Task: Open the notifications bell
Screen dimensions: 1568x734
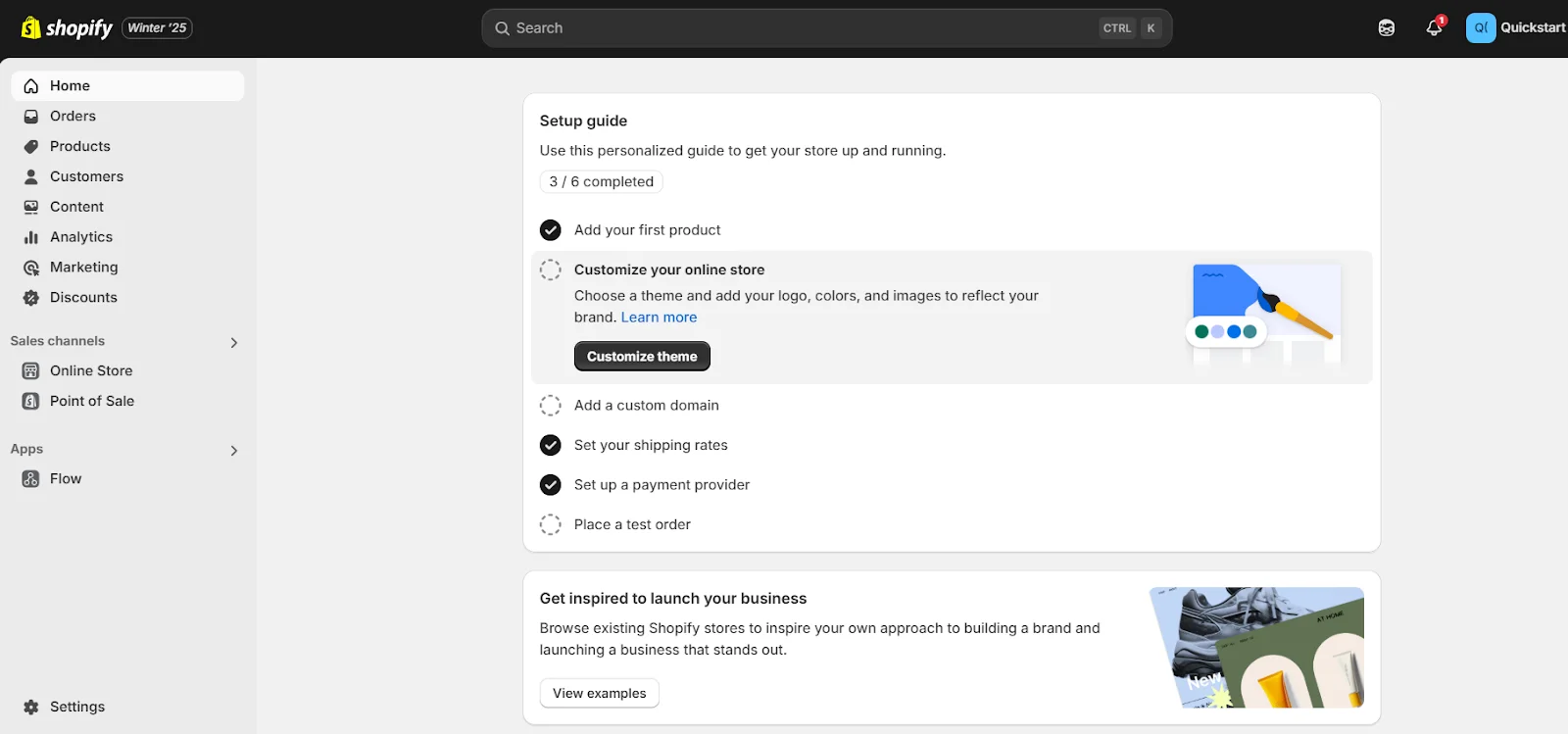Action: point(1434,28)
